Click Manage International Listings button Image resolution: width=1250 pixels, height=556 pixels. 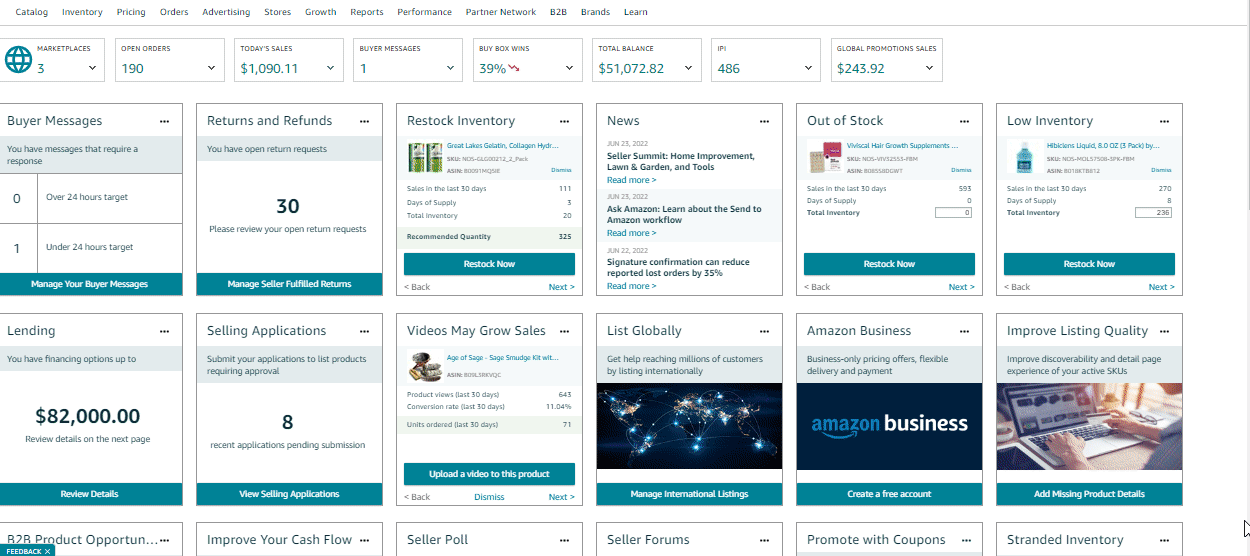[689, 494]
